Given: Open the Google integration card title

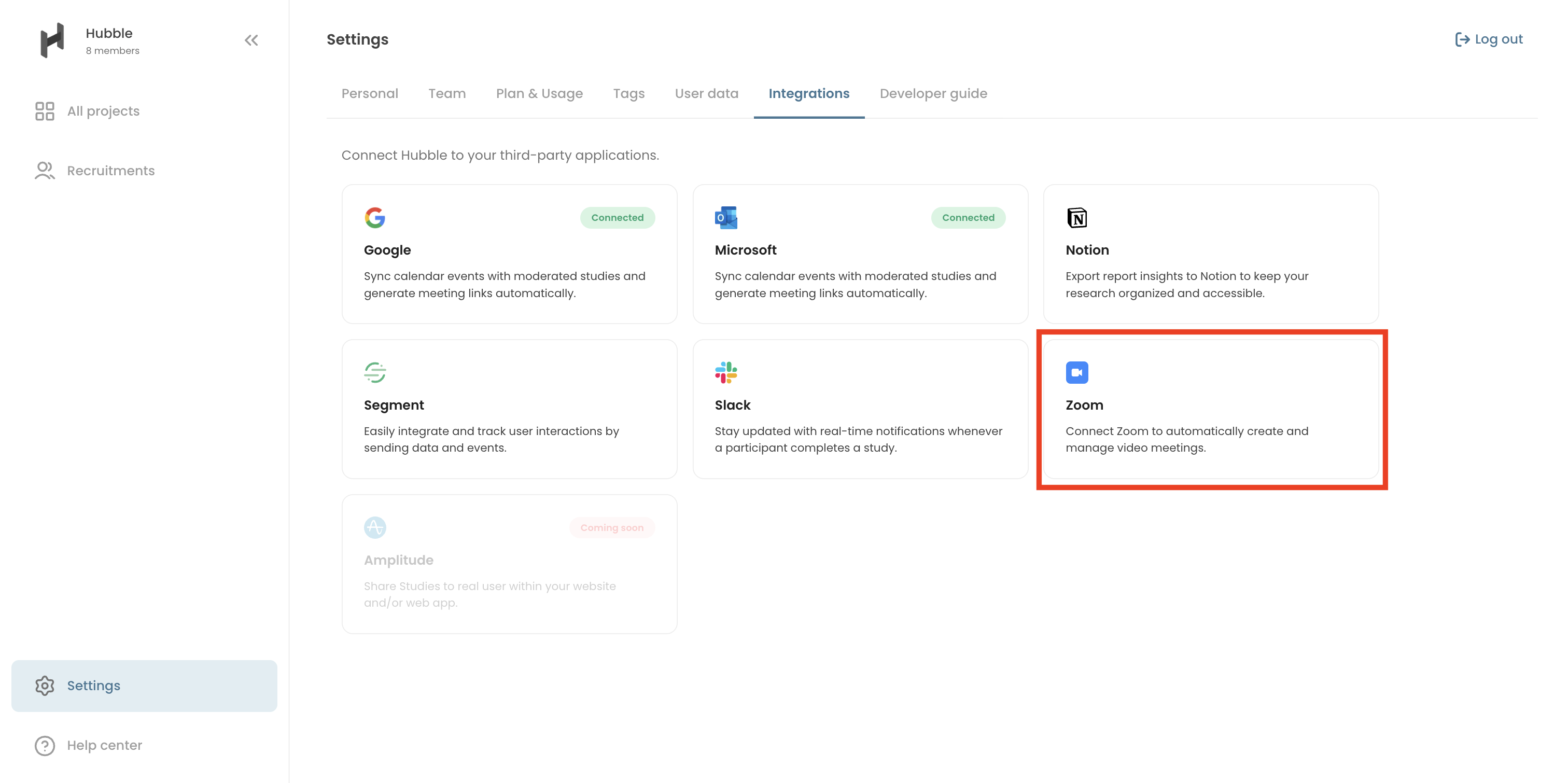Looking at the screenshot, I should pos(387,249).
